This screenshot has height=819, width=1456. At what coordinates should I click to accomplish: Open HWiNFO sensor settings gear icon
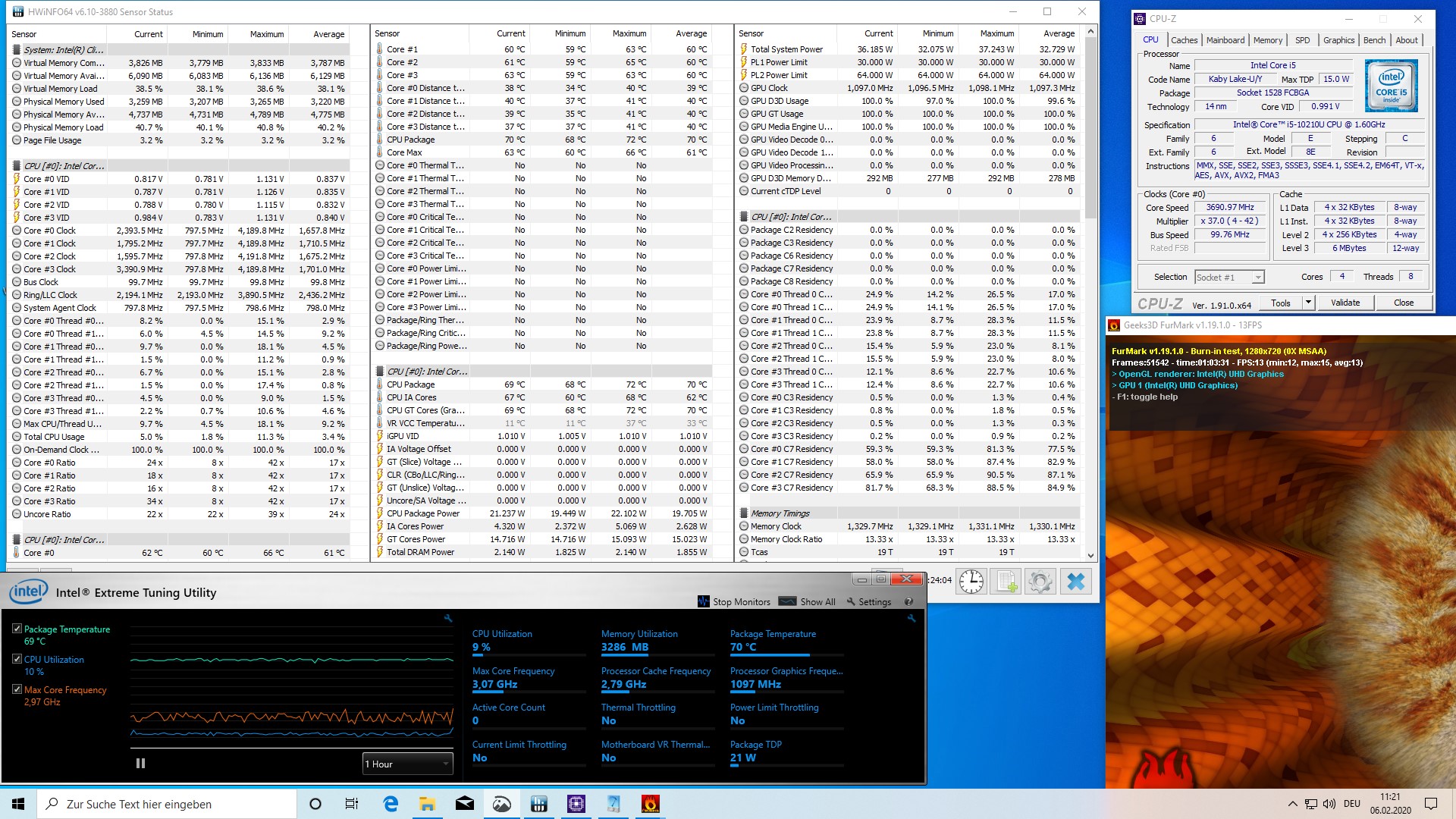click(1040, 582)
